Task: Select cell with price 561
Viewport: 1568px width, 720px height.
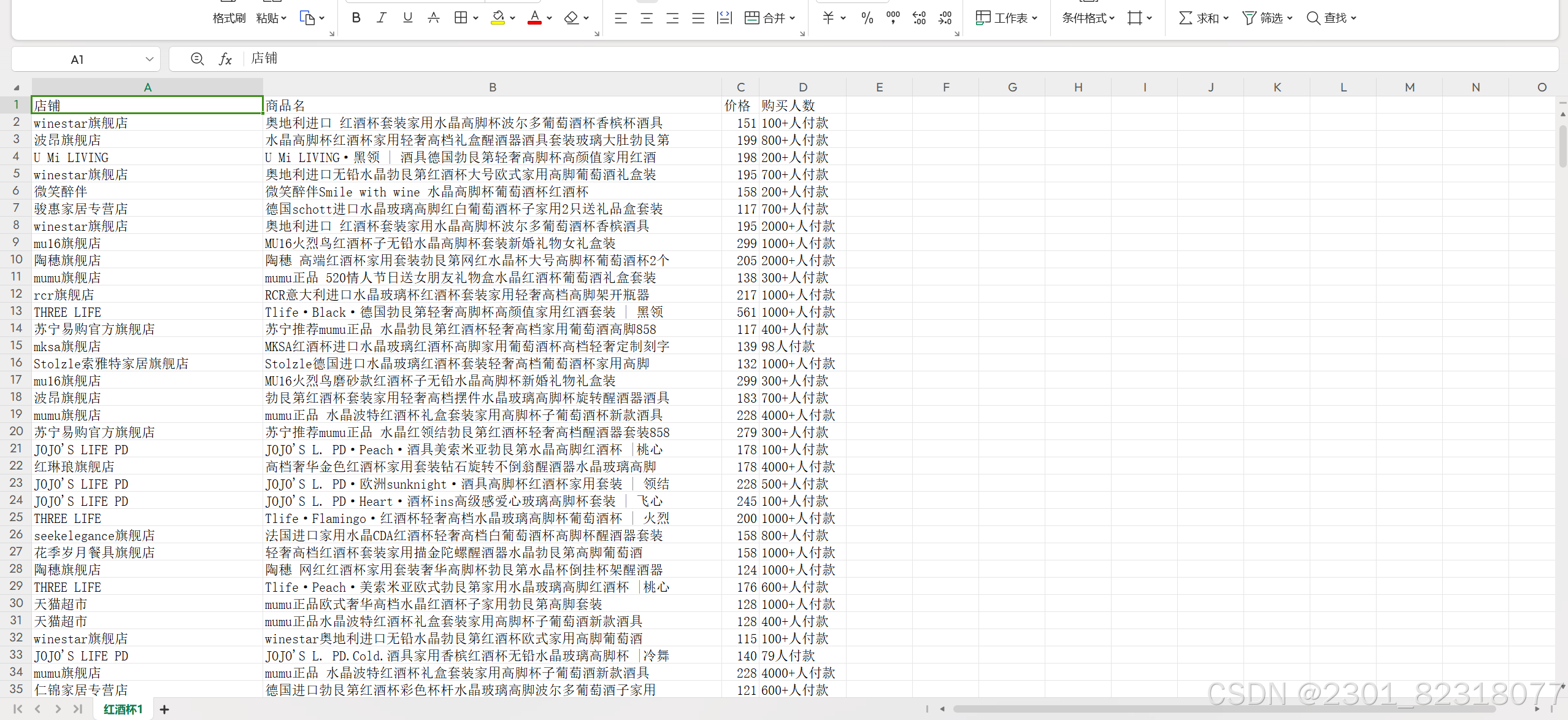Action: pos(740,312)
